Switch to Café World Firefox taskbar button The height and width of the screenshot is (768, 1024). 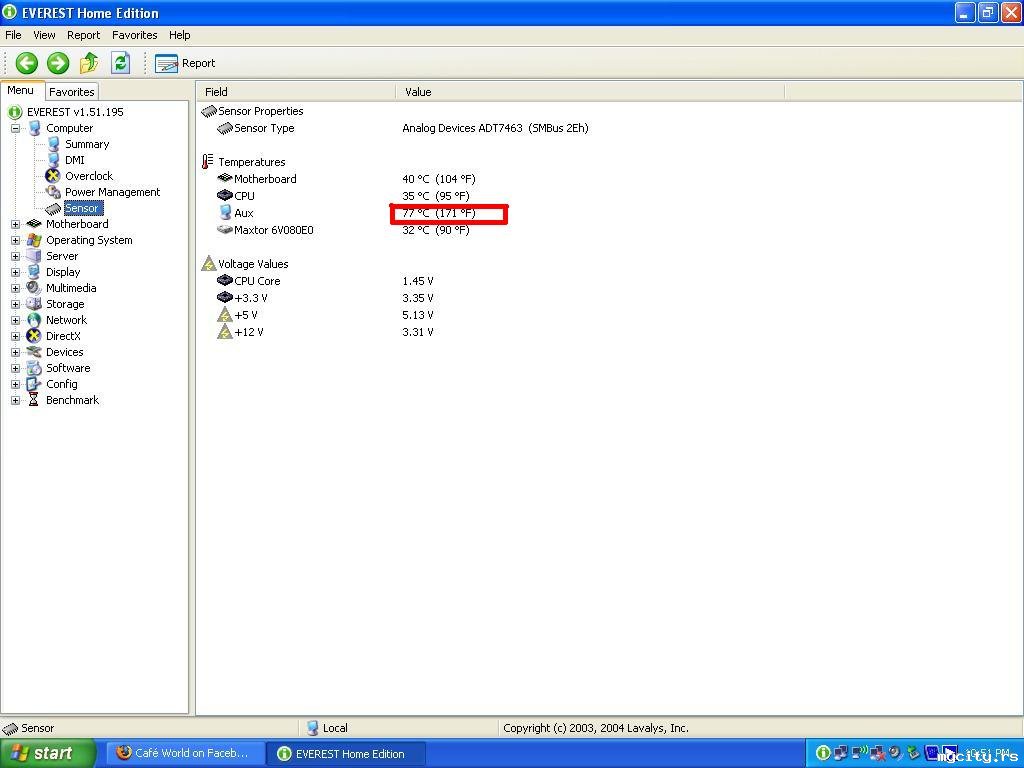pos(185,754)
